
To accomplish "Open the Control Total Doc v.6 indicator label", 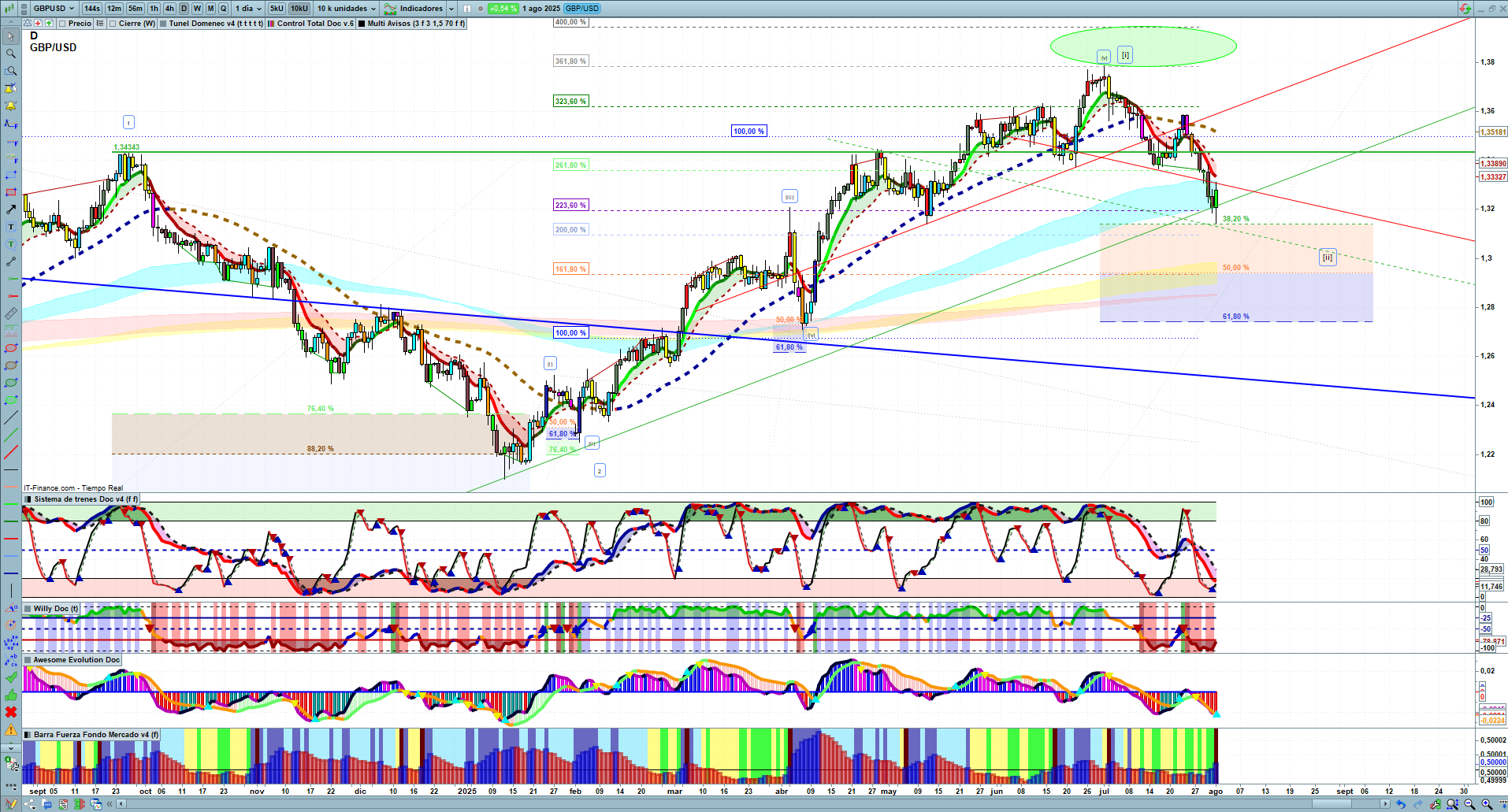I will [315, 24].
